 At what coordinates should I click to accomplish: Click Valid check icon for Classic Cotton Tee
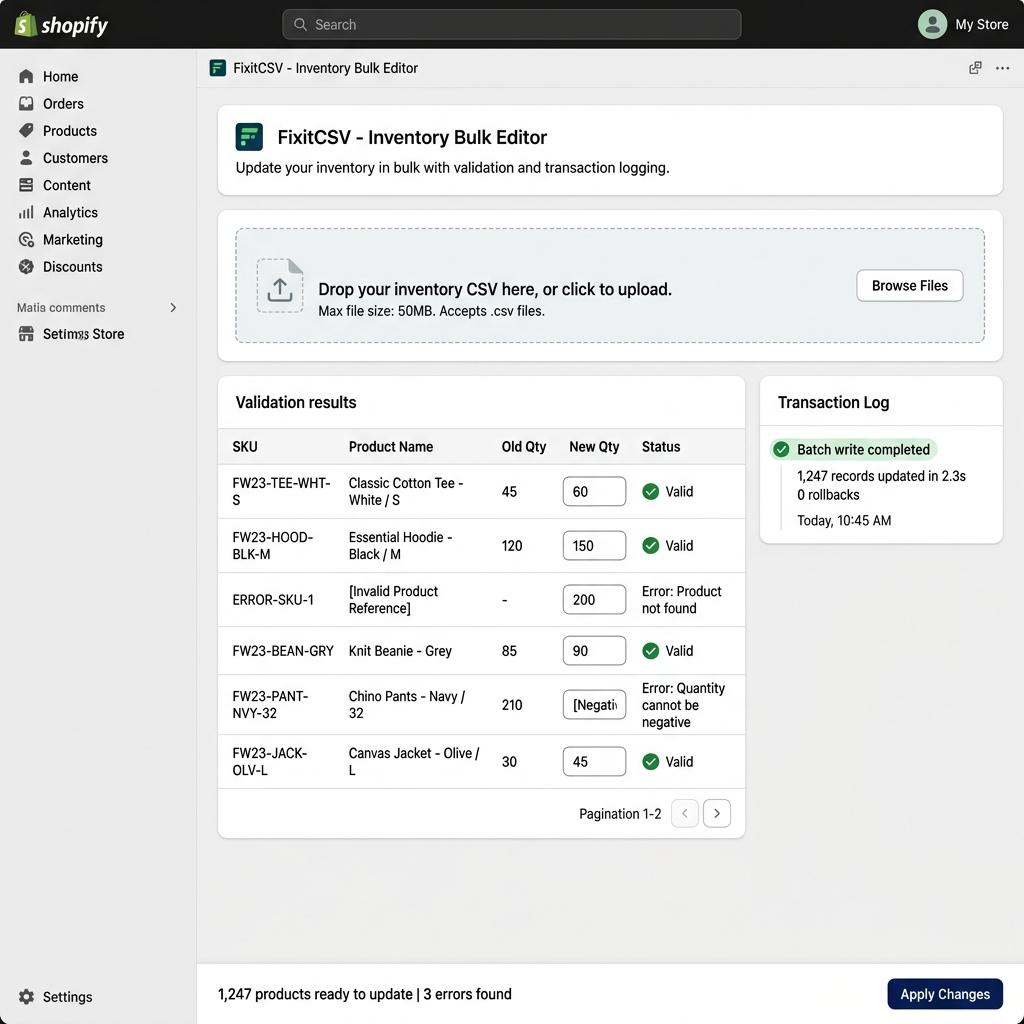(x=650, y=492)
